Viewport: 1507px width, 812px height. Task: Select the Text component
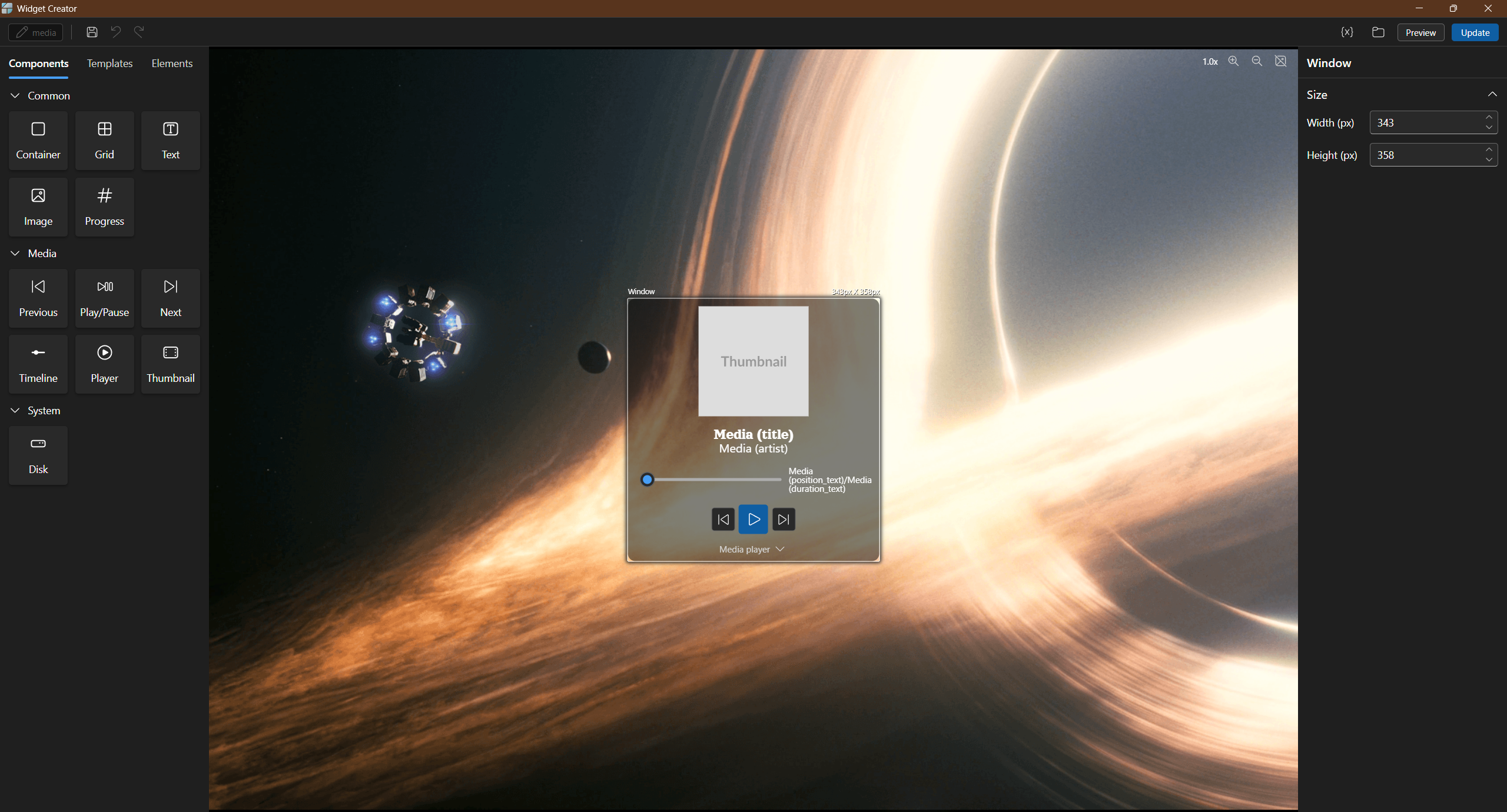170,140
